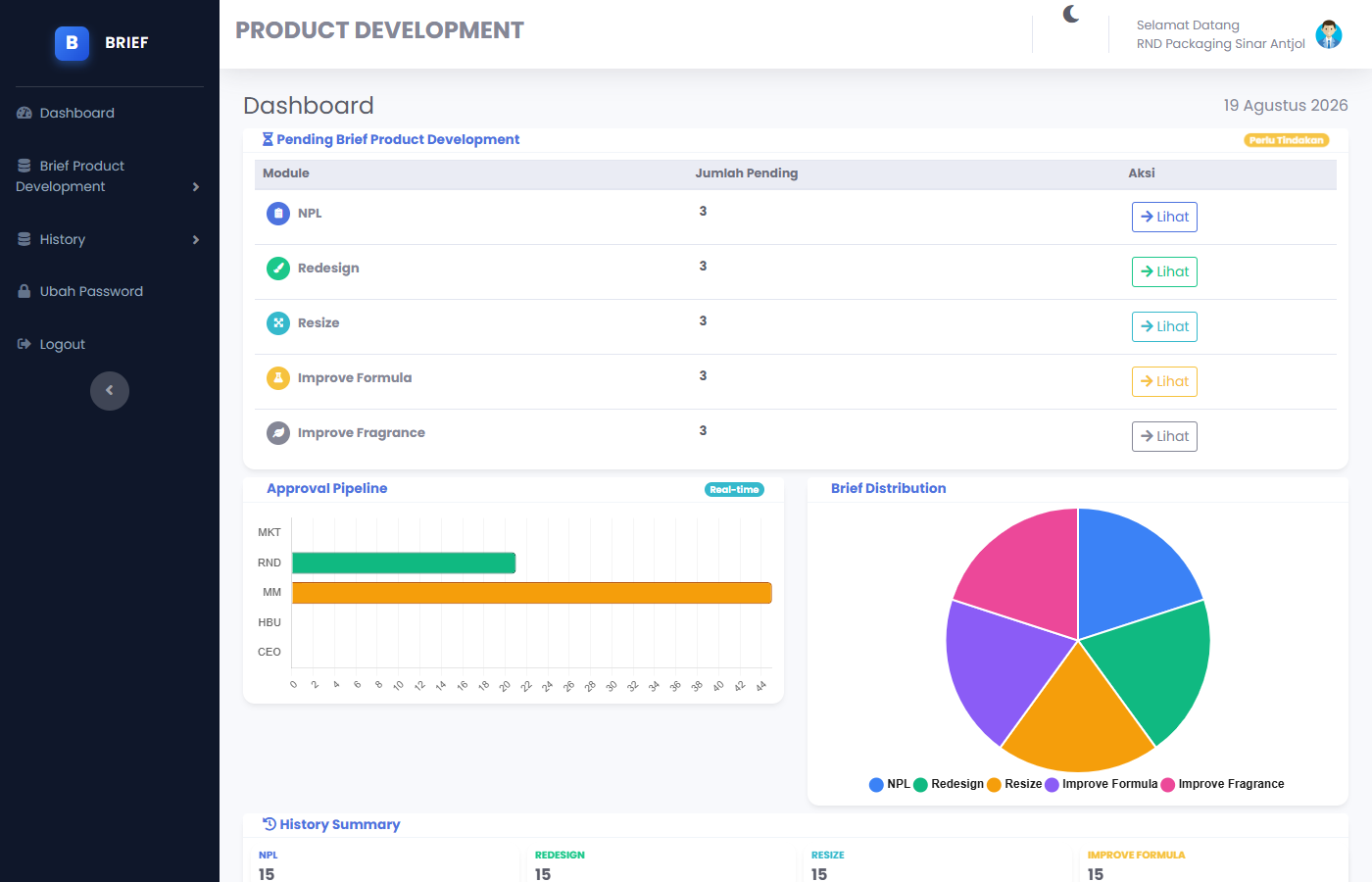Viewport: 1372px width, 882px height.
Task: Open Brief Product Development menu
Action: (x=110, y=176)
